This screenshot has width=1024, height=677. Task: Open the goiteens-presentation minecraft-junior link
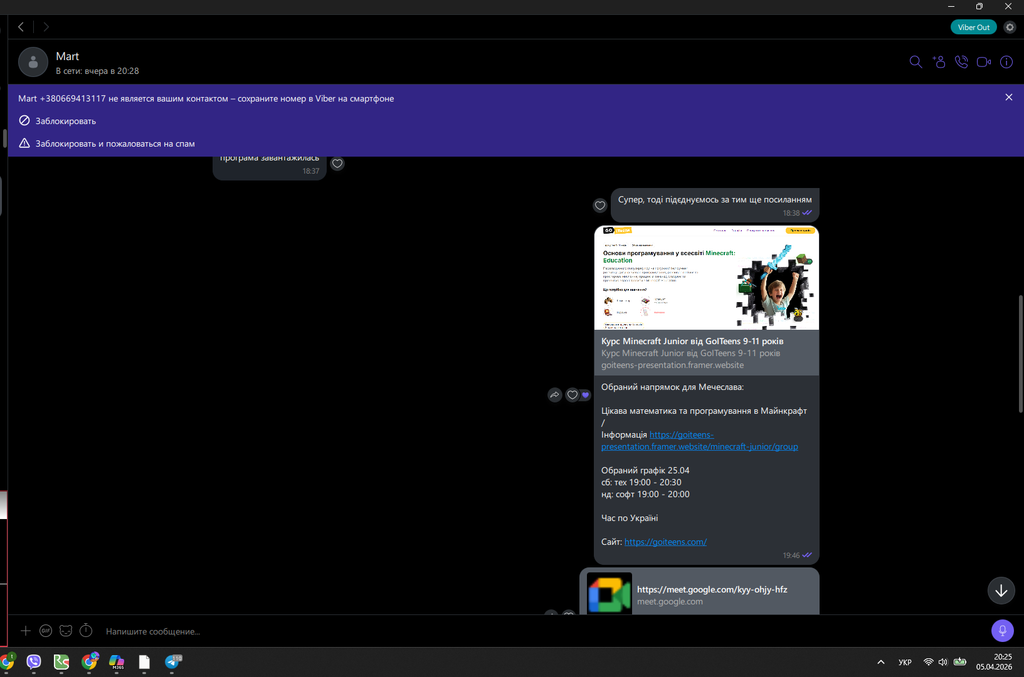click(x=699, y=441)
